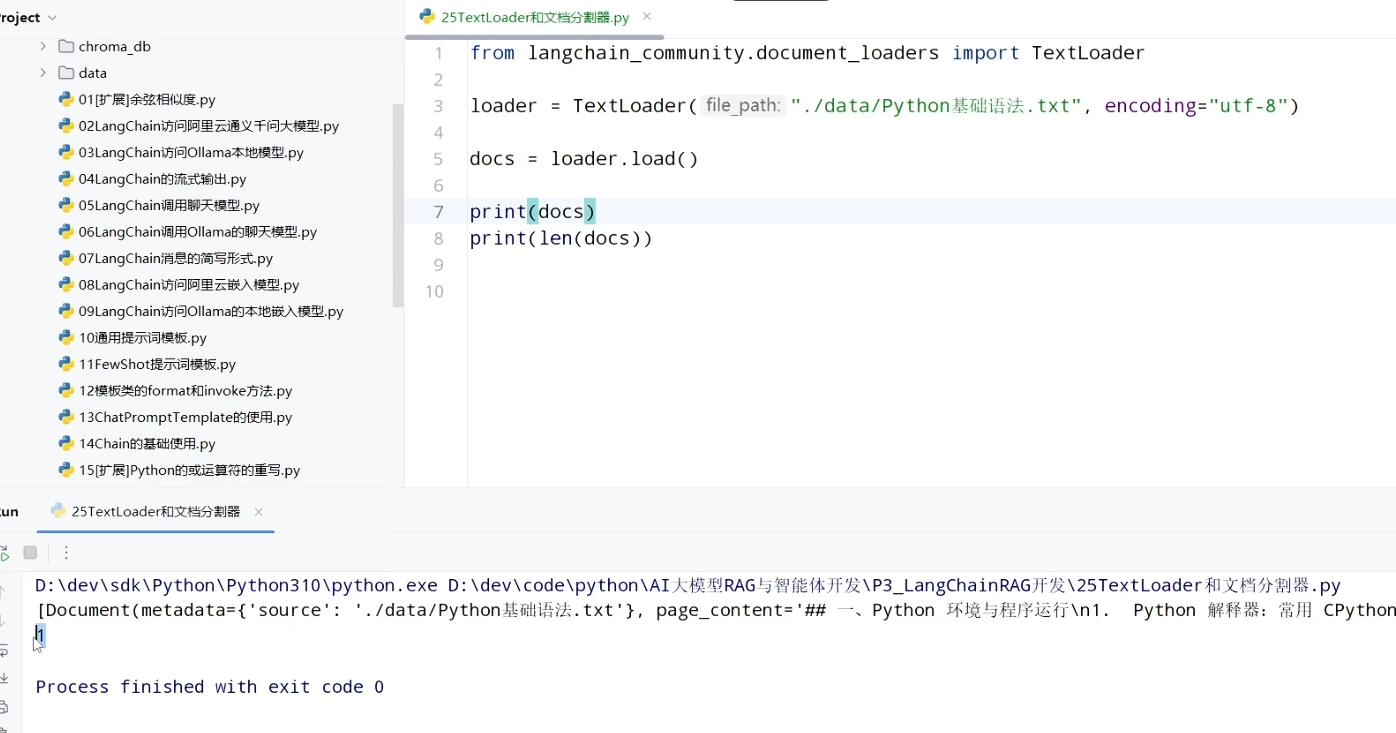
Task: Close the 25TextLoader run tab
Action: (x=258, y=511)
